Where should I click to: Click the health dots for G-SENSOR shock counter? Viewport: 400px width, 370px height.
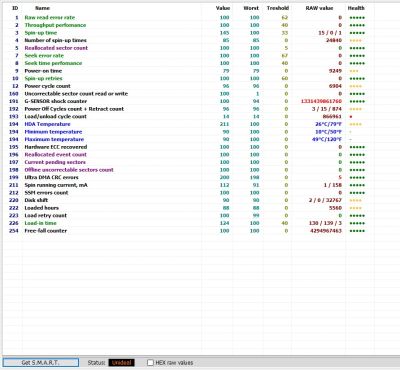357,101
